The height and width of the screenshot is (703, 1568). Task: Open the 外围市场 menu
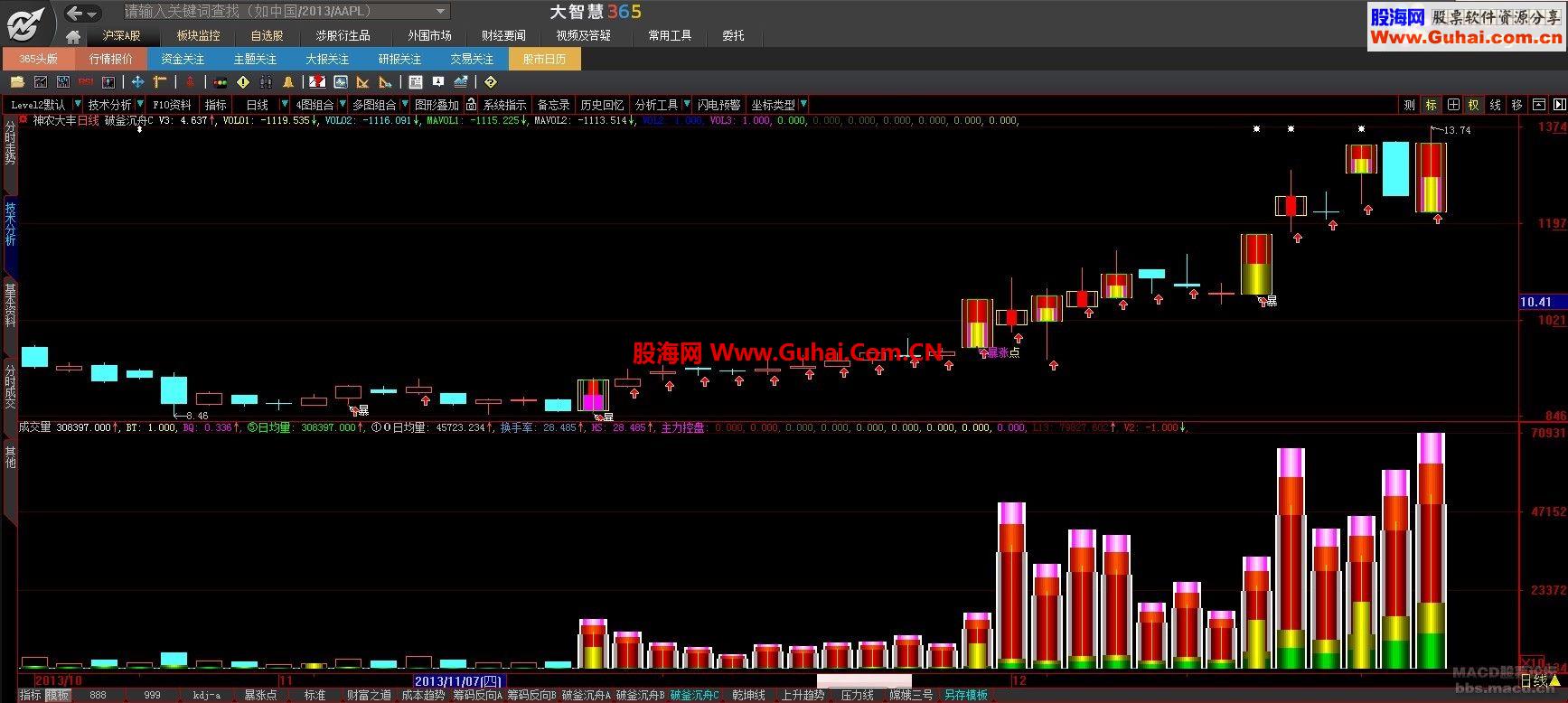[x=429, y=36]
